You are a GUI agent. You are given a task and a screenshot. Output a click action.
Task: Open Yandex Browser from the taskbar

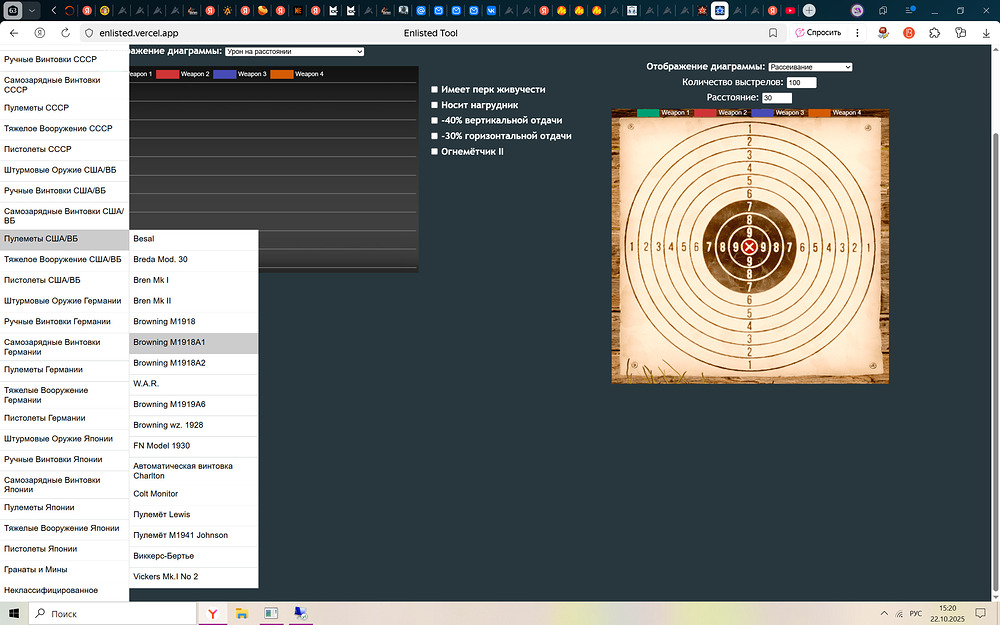click(x=213, y=613)
